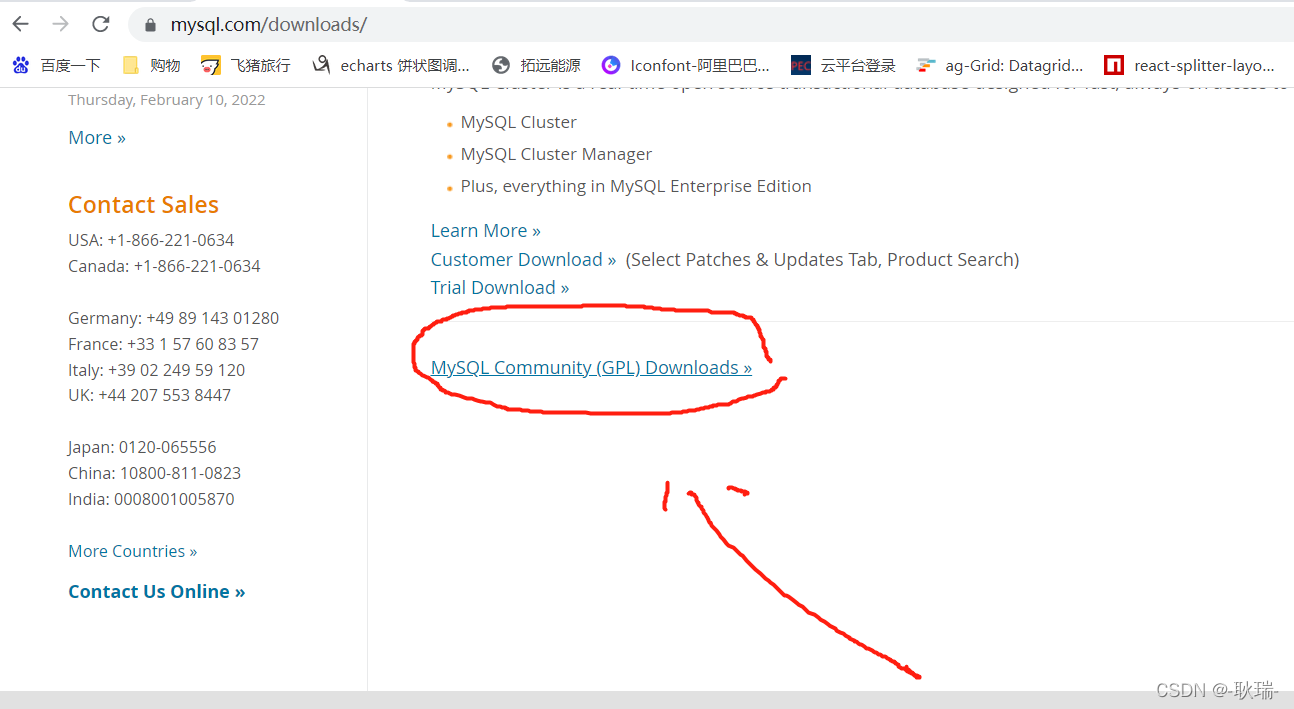Open the react-splitter-layo bookmark
Viewport: 1294px width, 709px height.
click(1191, 64)
